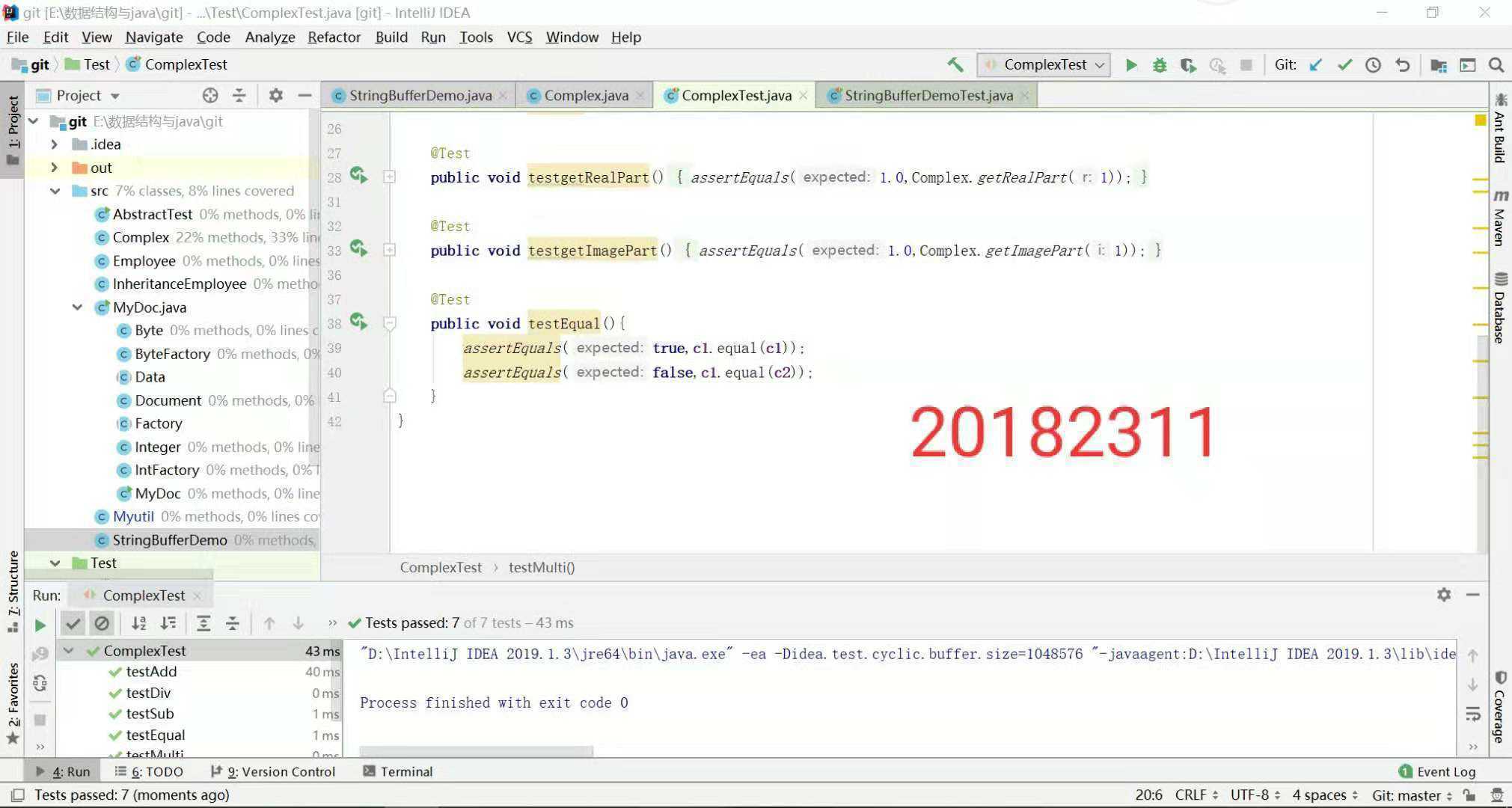This screenshot has width=1512, height=808.
Task: Open the Terminal tool window
Action: click(x=398, y=771)
